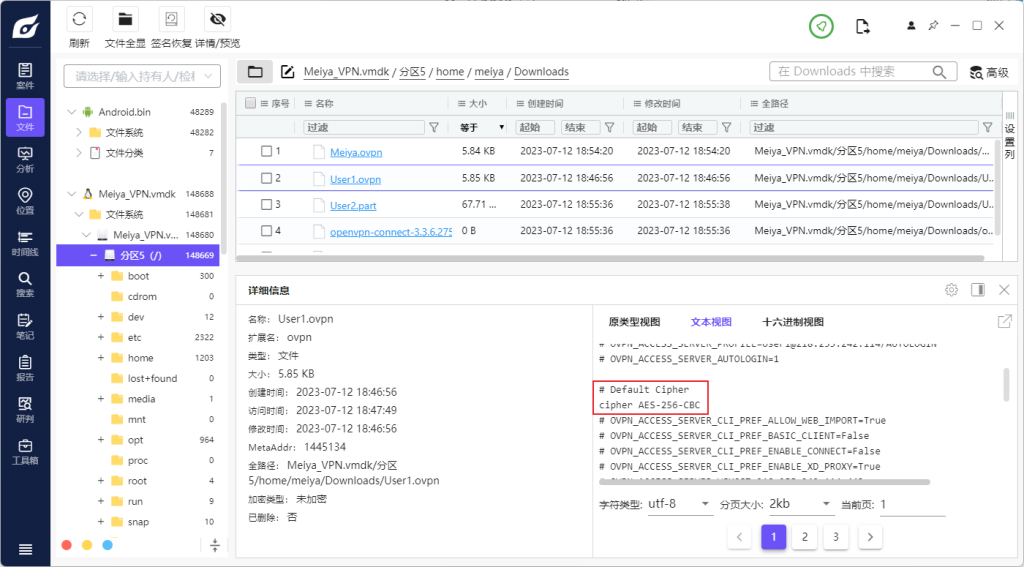Toggle the select-all checkbox in 序号 header
1024x567 pixels.
tap(251, 103)
